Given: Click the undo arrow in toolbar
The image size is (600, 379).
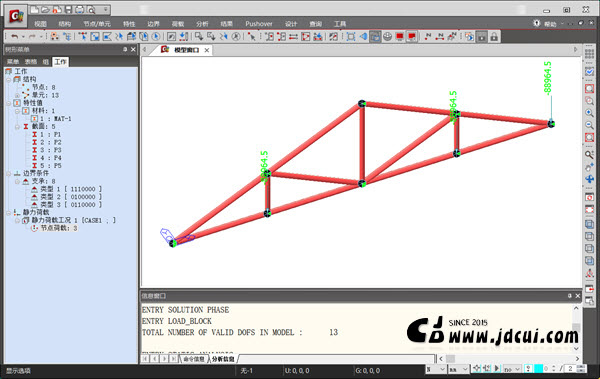Looking at the screenshot, I should [15, 37].
